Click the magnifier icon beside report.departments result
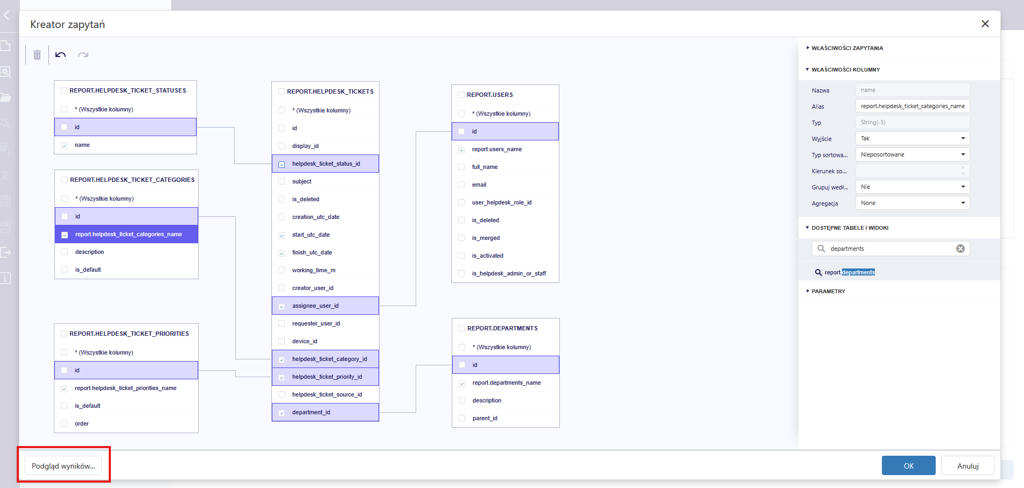Viewport: 1024px width, 488px height. [x=818, y=272]
